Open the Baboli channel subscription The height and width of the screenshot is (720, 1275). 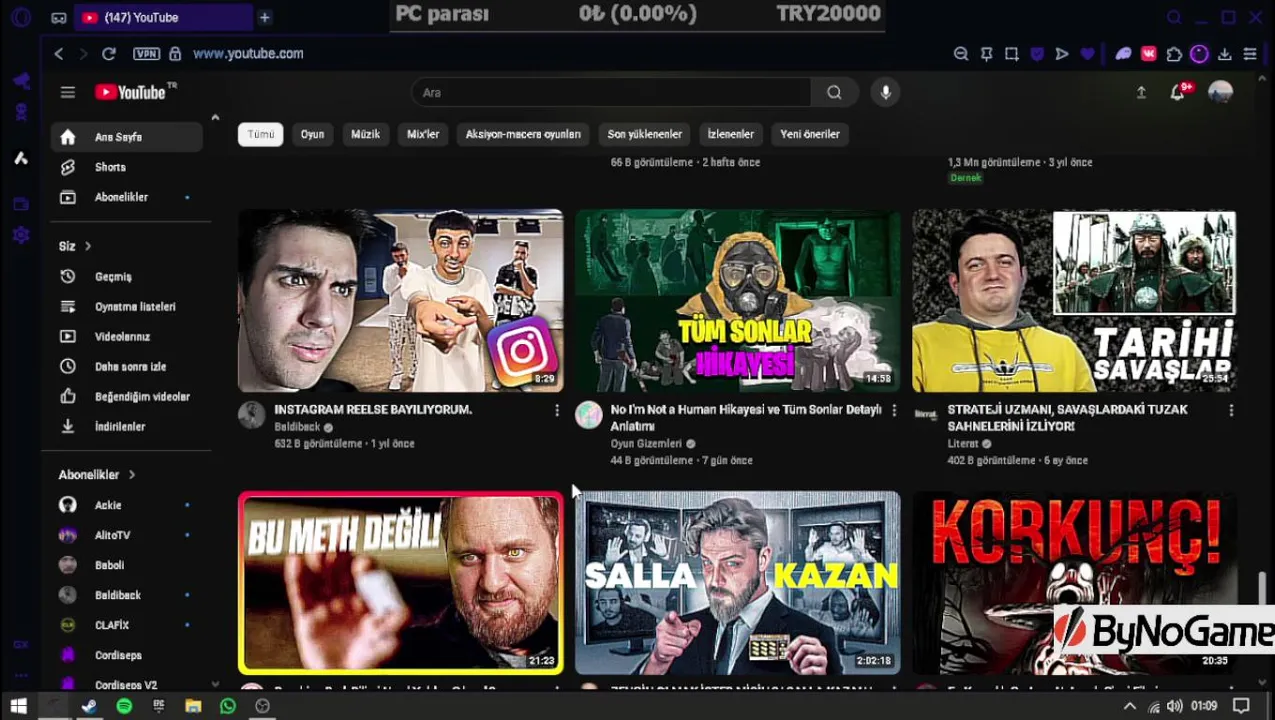point(127,565)
